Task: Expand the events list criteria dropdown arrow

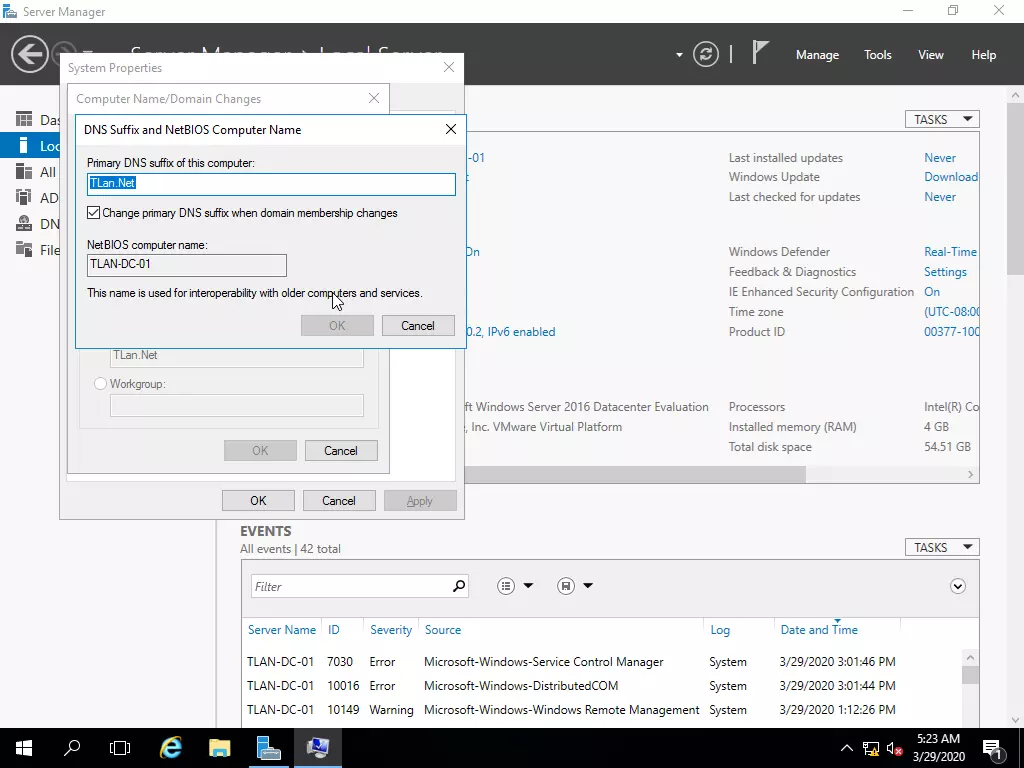Action: point(528,586)
